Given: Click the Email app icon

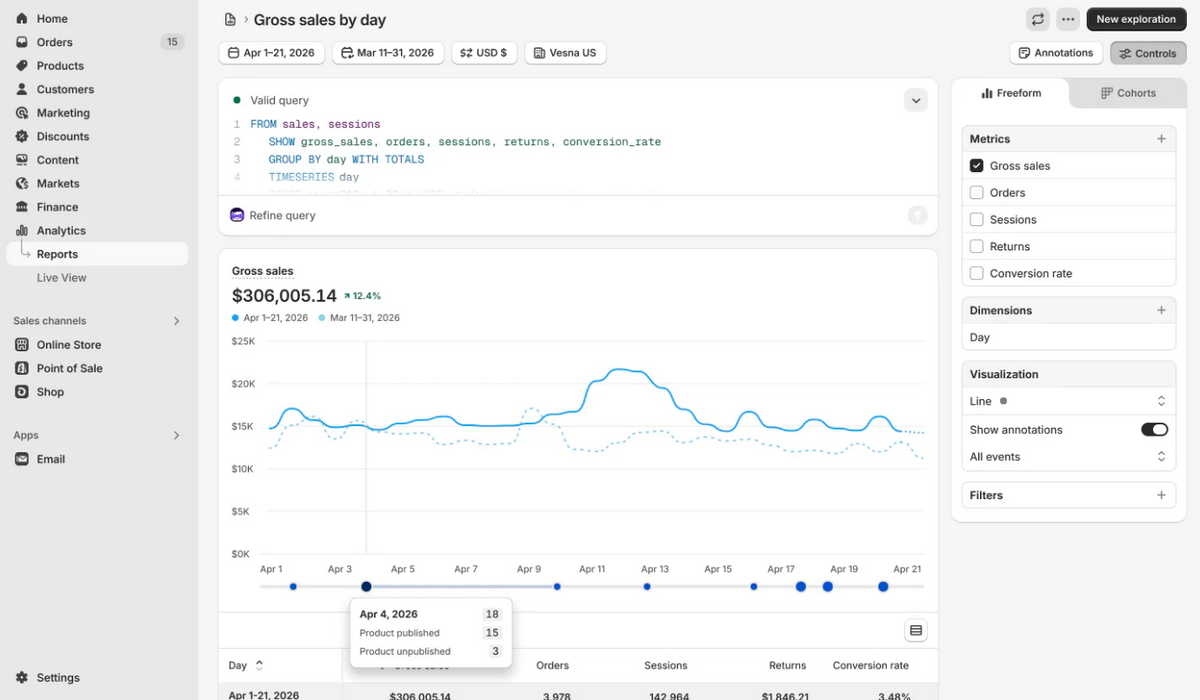Looking at the screenshot, I should tap(22, 459).
